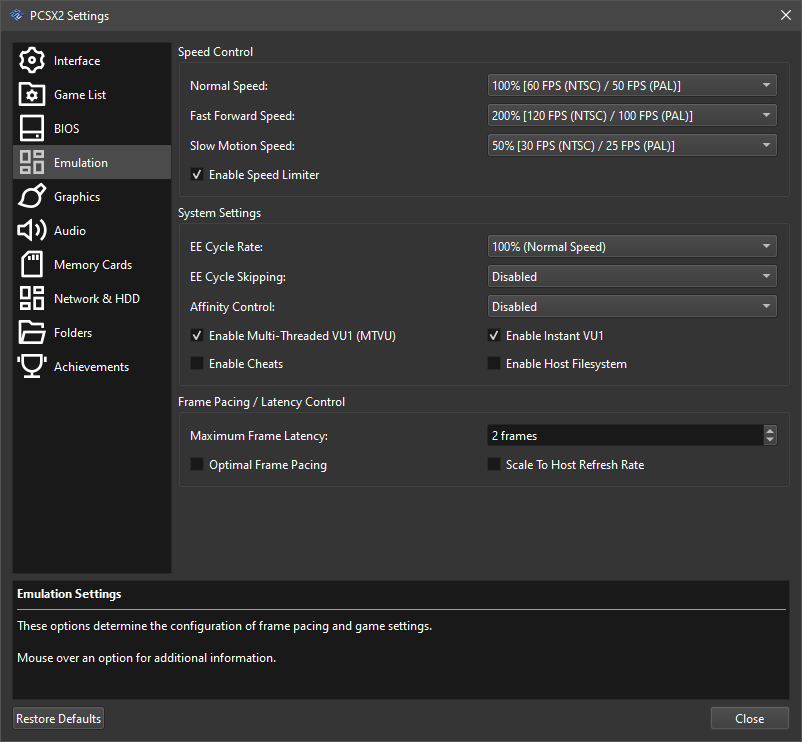This screenshot has width=802, height=742.
Task: Open the Game List settings page
Action: pos(92,94)
